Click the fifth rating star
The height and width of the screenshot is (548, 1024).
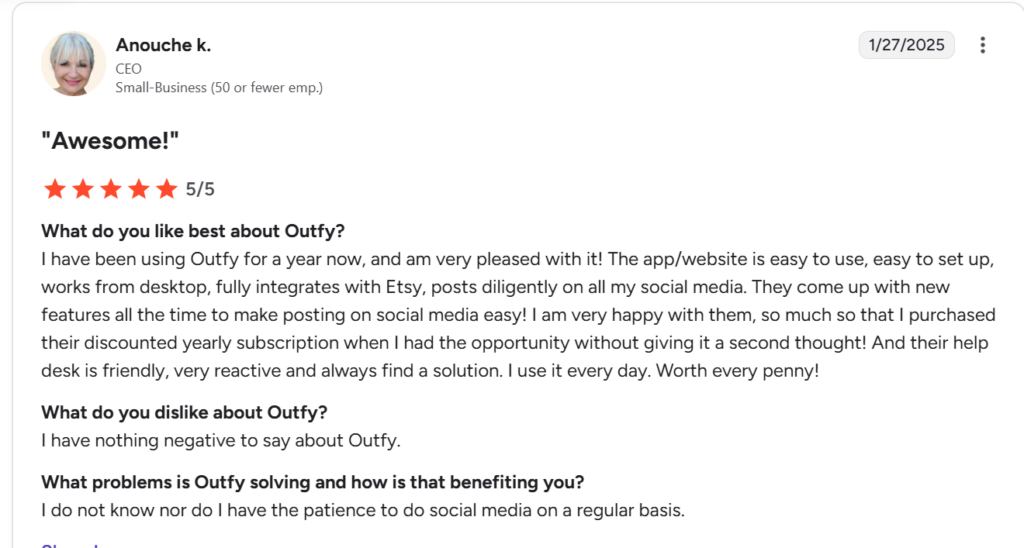pos(166,189)
